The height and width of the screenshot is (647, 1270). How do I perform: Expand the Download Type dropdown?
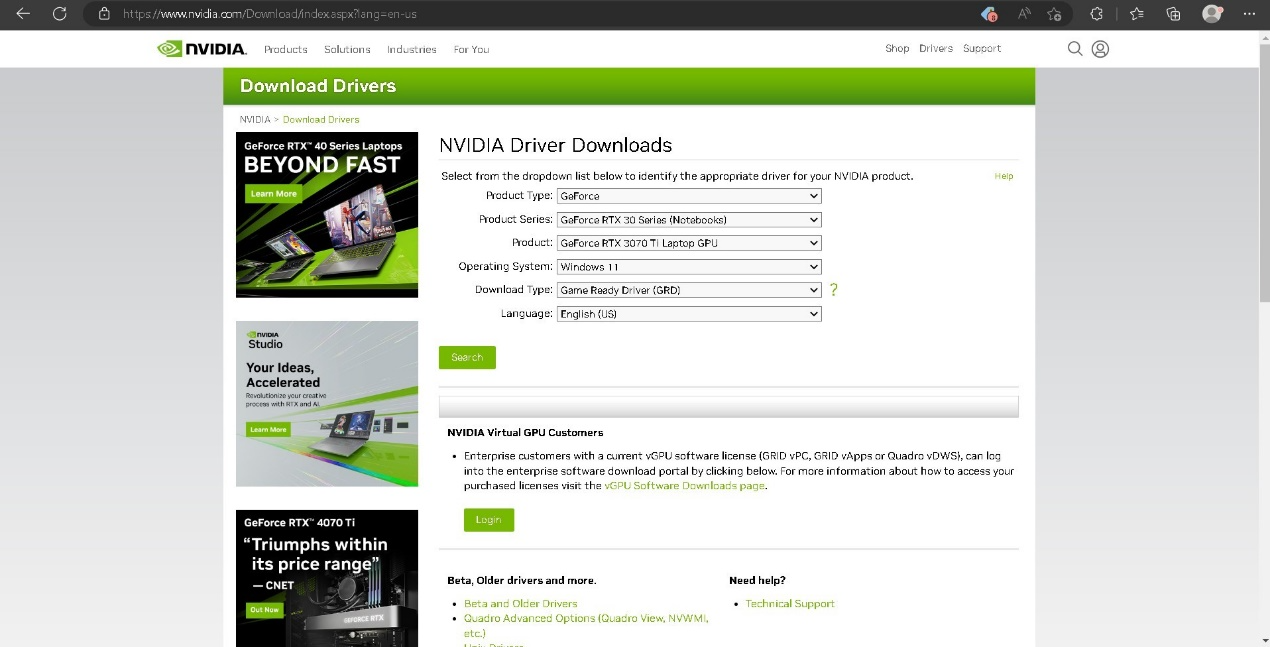pos(689,290)
